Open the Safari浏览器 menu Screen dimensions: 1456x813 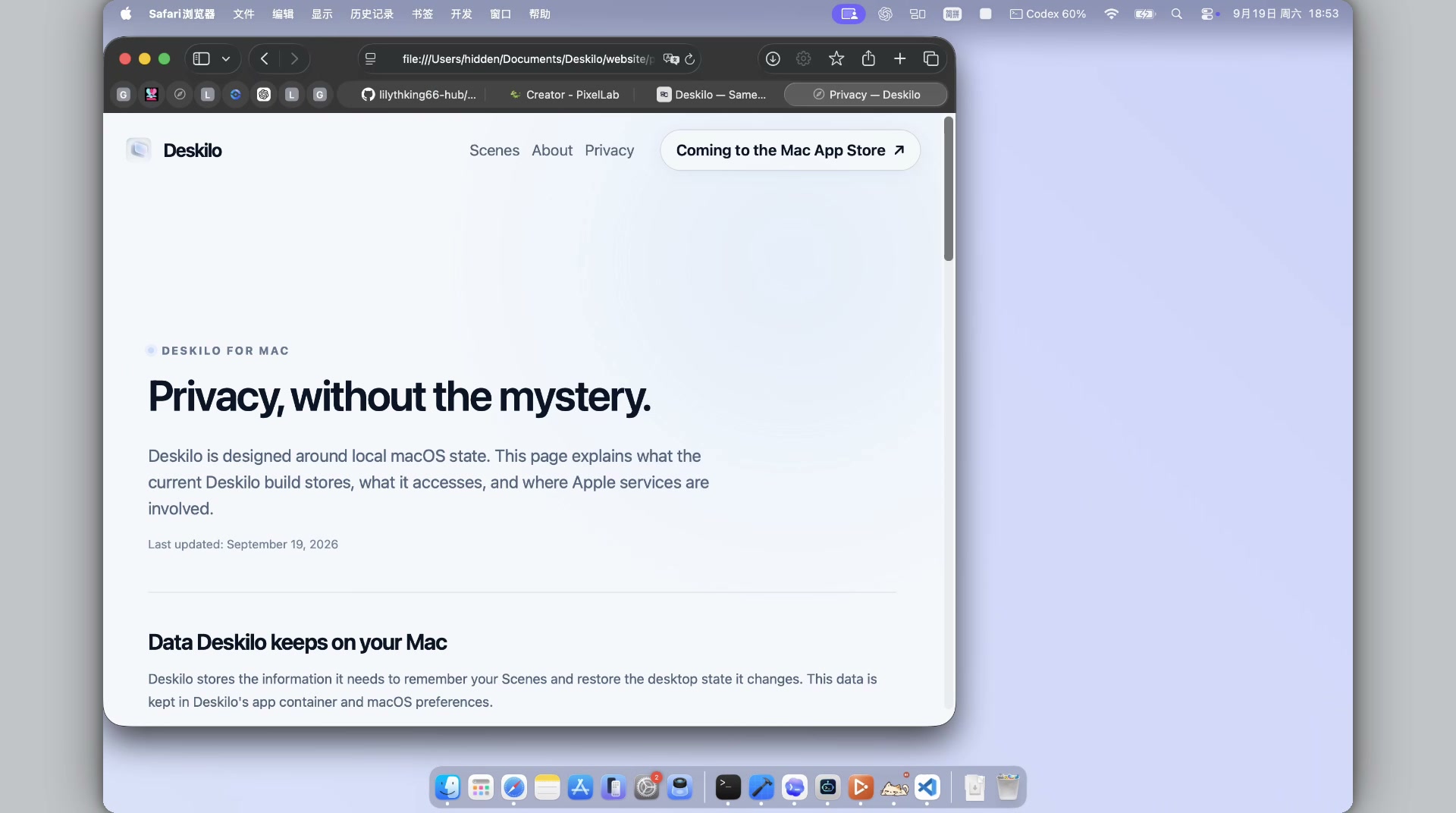pyautogui.click(x=182, y=14)
